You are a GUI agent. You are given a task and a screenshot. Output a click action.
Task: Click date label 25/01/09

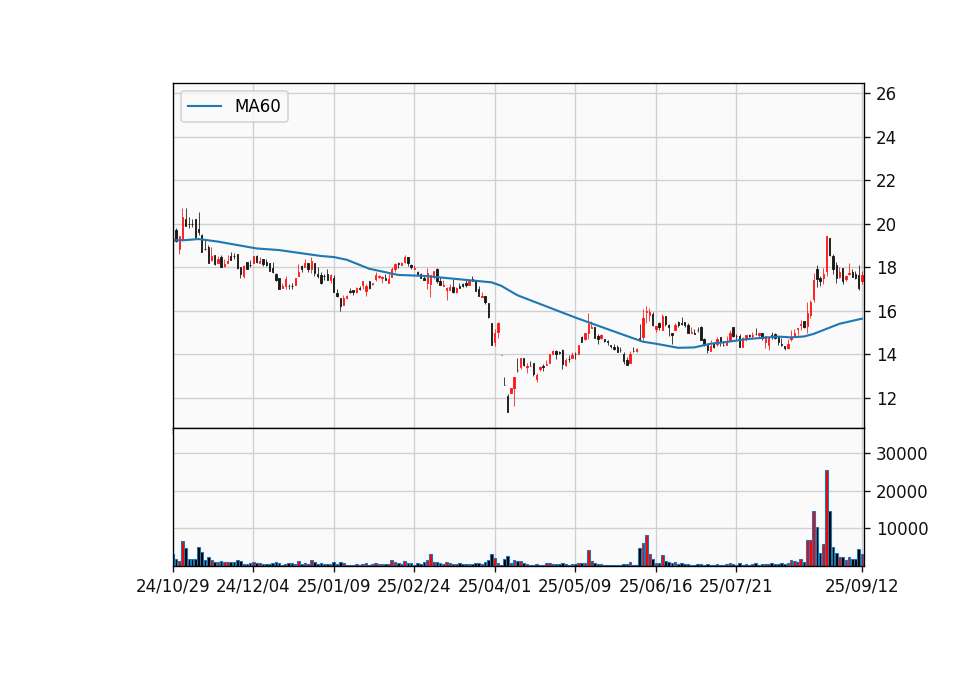pyautogui.click(x=334, y=586)
